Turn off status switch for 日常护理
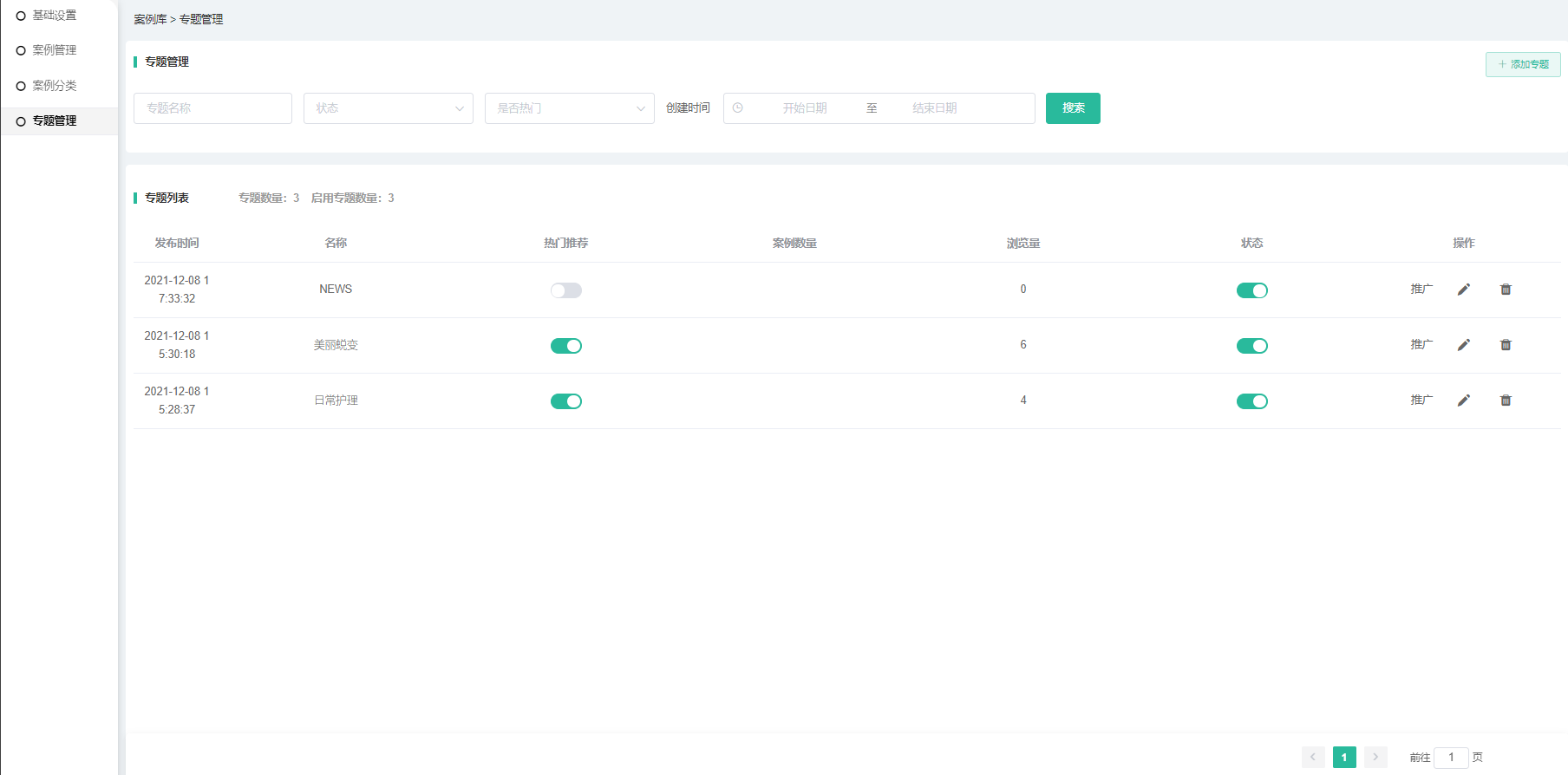 pyautogui.click(x=1251, y=401)
